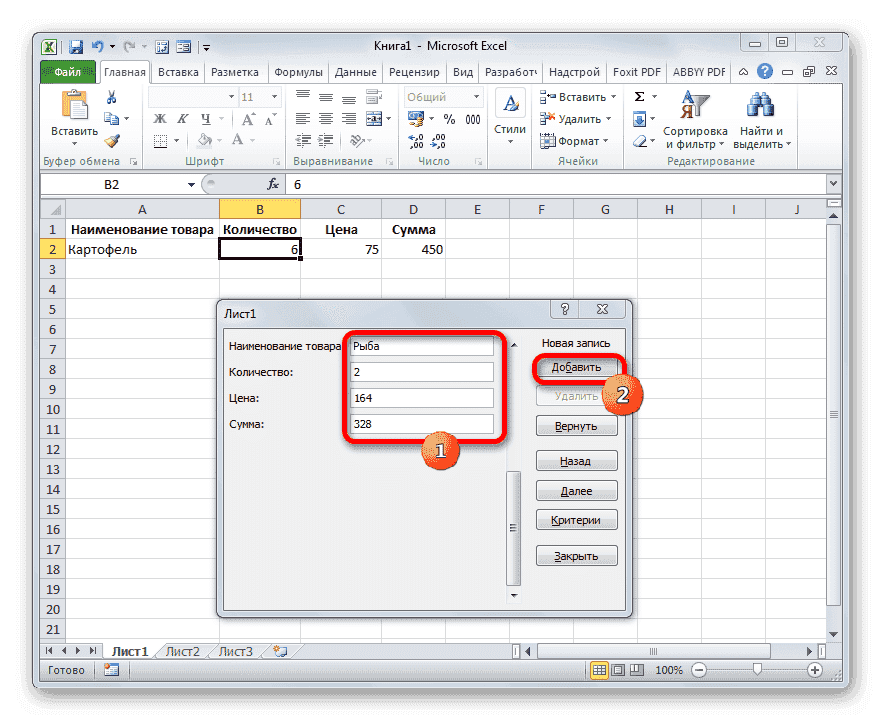The height and width of the screenshot is (721, 882).
Task: Open the Общий number format dropdown
Action: (475, 97)
